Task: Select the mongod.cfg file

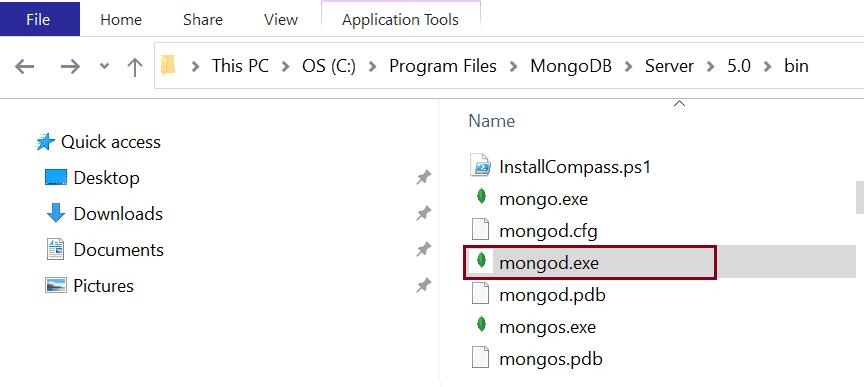Action: click(x=548, y=230)
